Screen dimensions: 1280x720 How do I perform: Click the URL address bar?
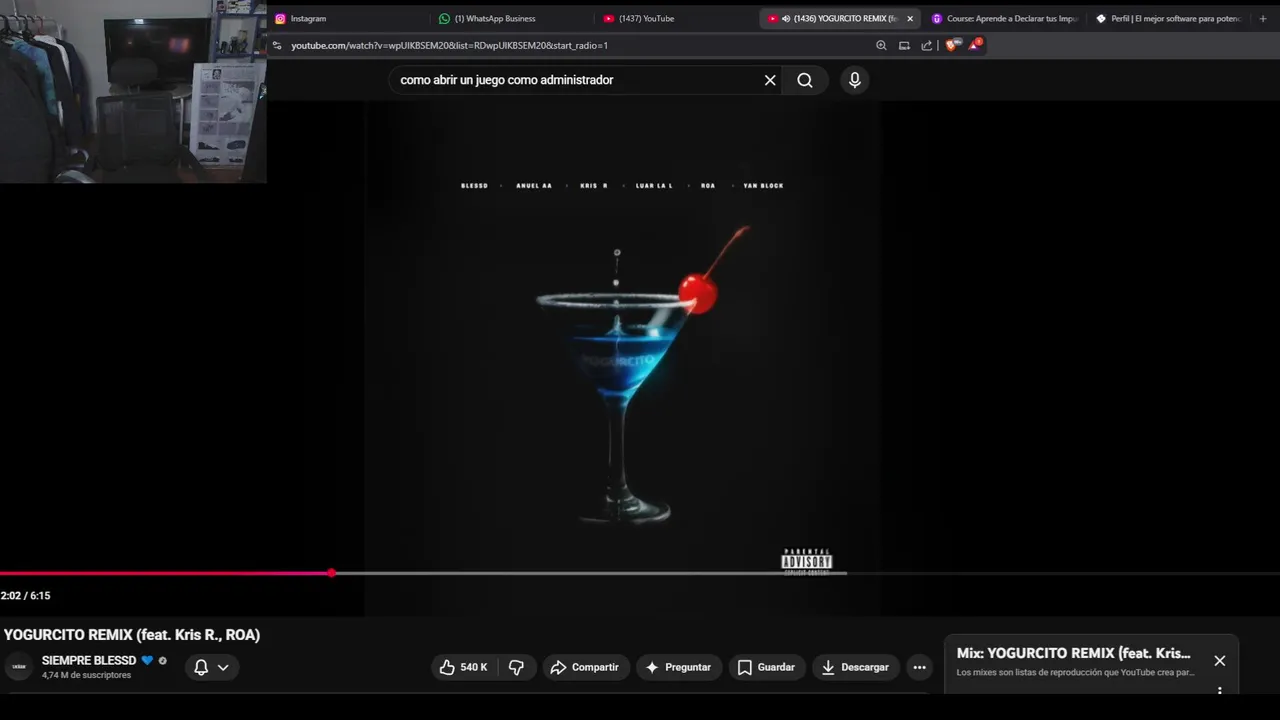click(x=575, y=45)
